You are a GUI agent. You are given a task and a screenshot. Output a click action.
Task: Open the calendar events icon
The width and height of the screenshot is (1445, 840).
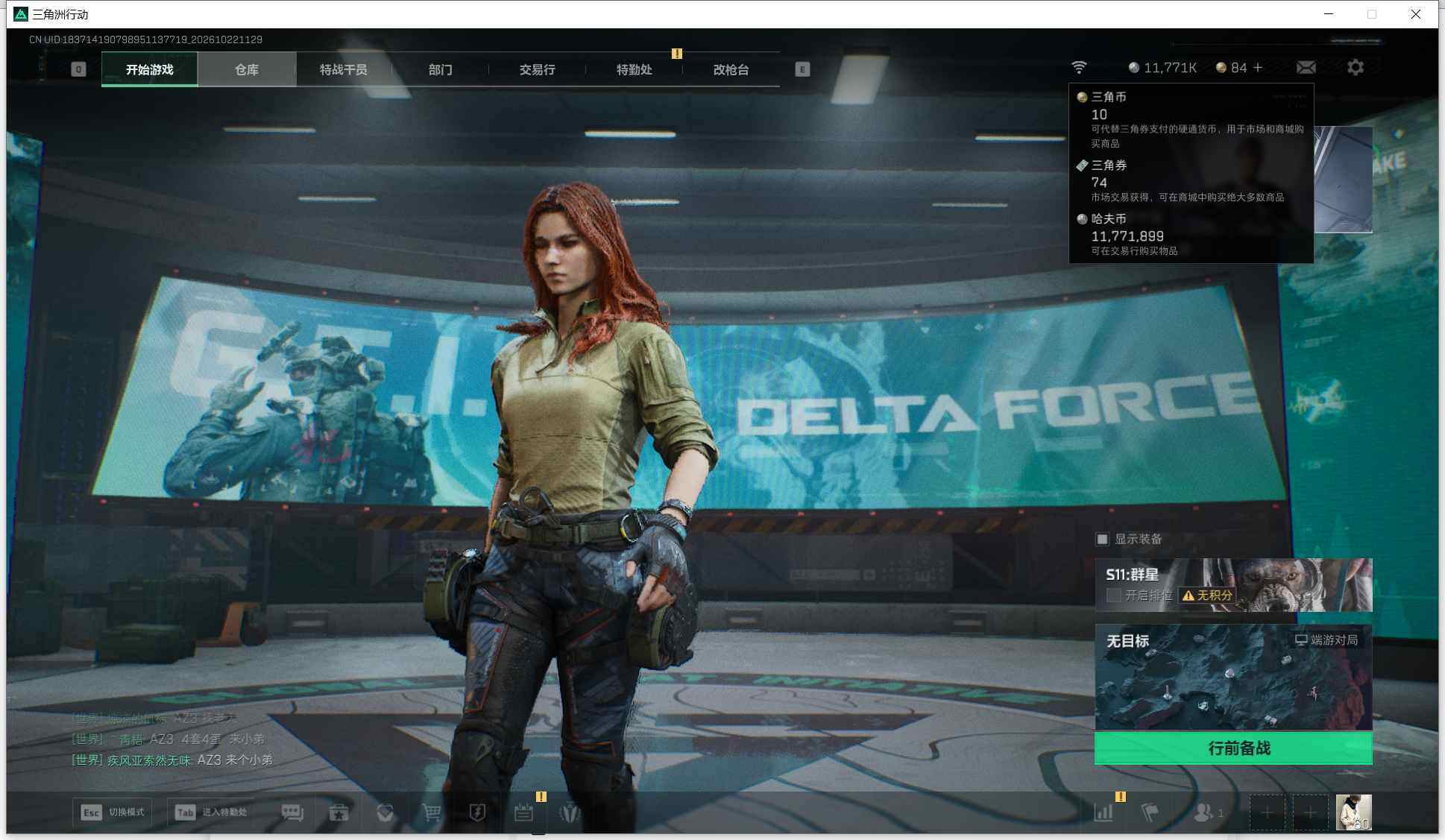523,812
